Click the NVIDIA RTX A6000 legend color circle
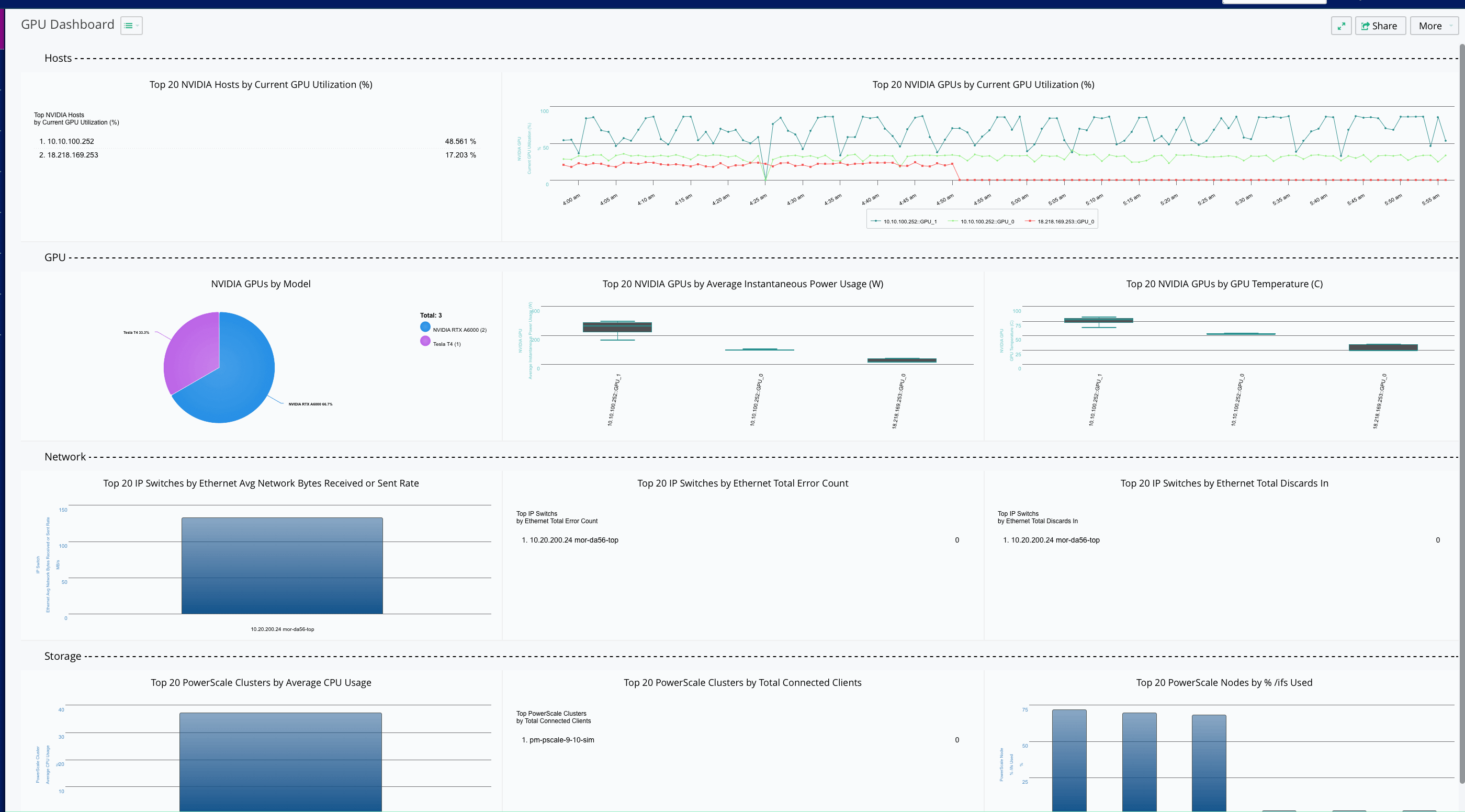 [425, 327]
